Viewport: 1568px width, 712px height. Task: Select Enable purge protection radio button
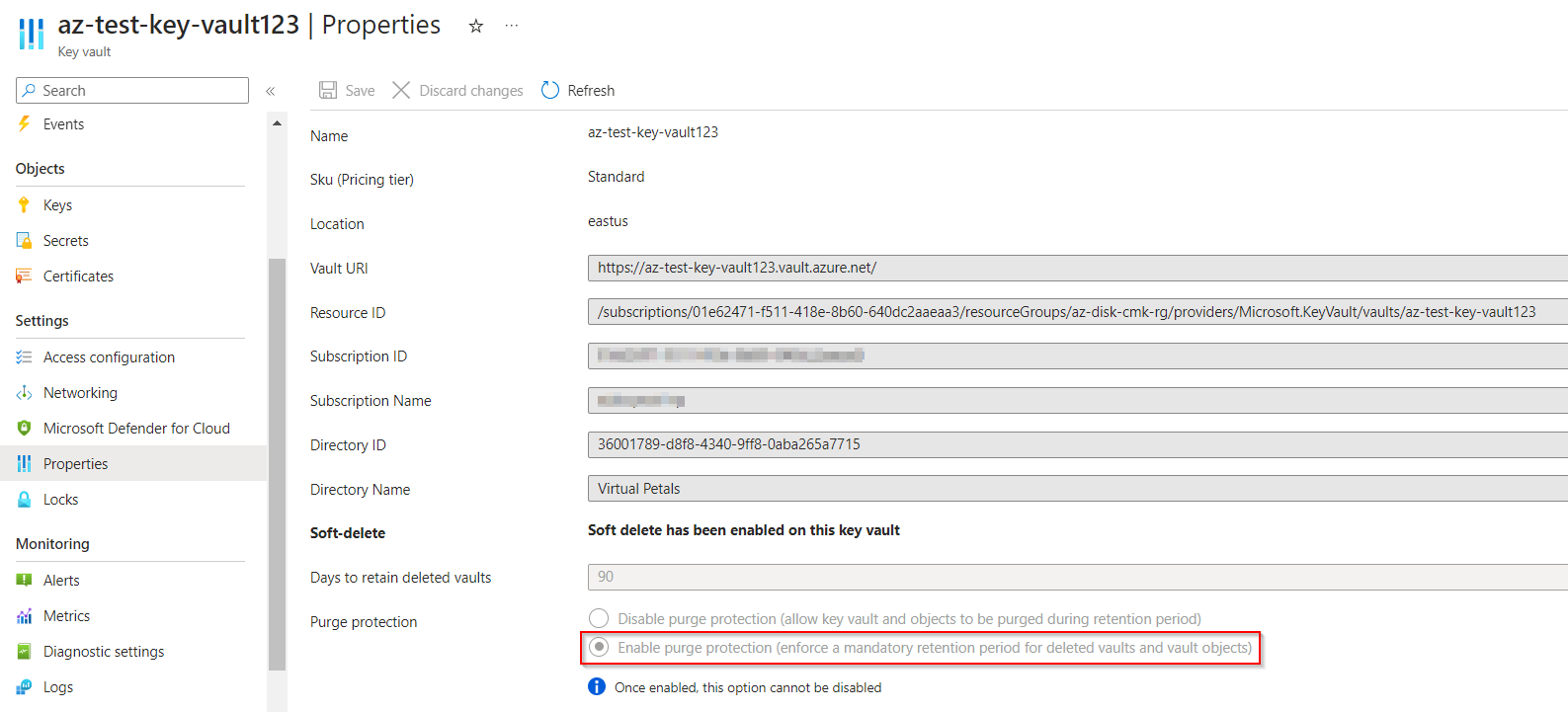tap(599, 647)
